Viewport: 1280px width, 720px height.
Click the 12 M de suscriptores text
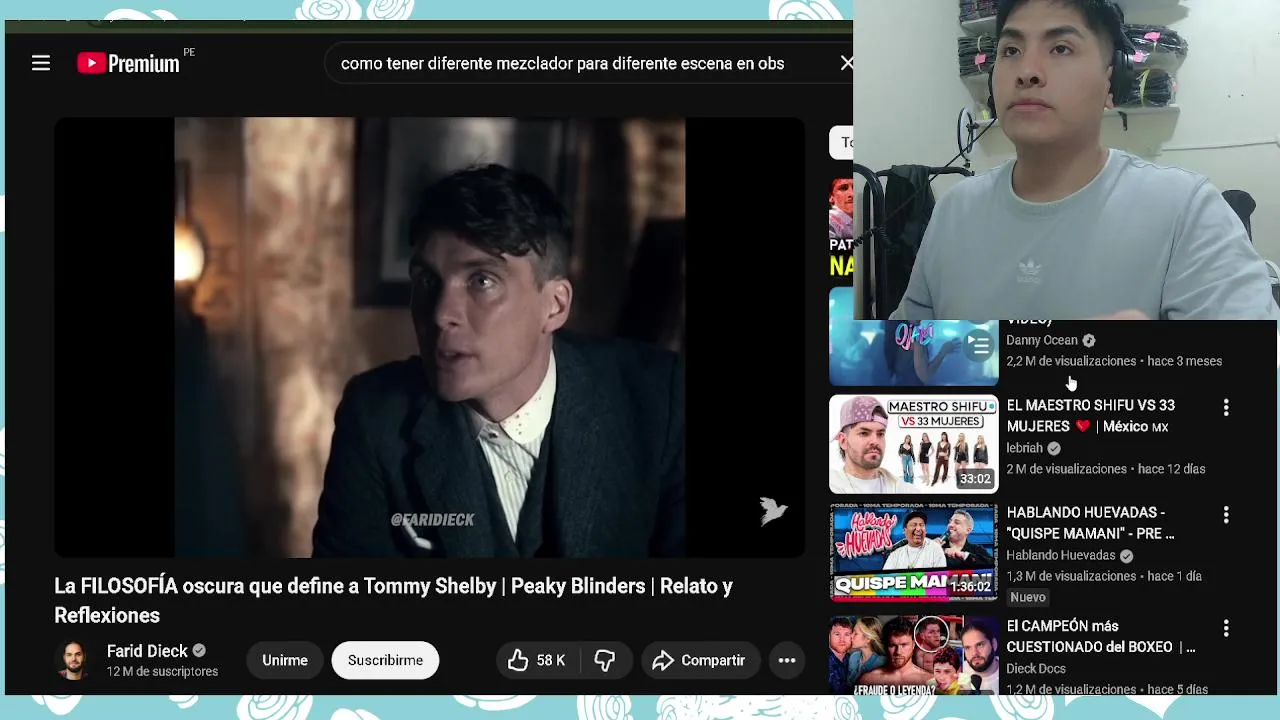point(162,671)
